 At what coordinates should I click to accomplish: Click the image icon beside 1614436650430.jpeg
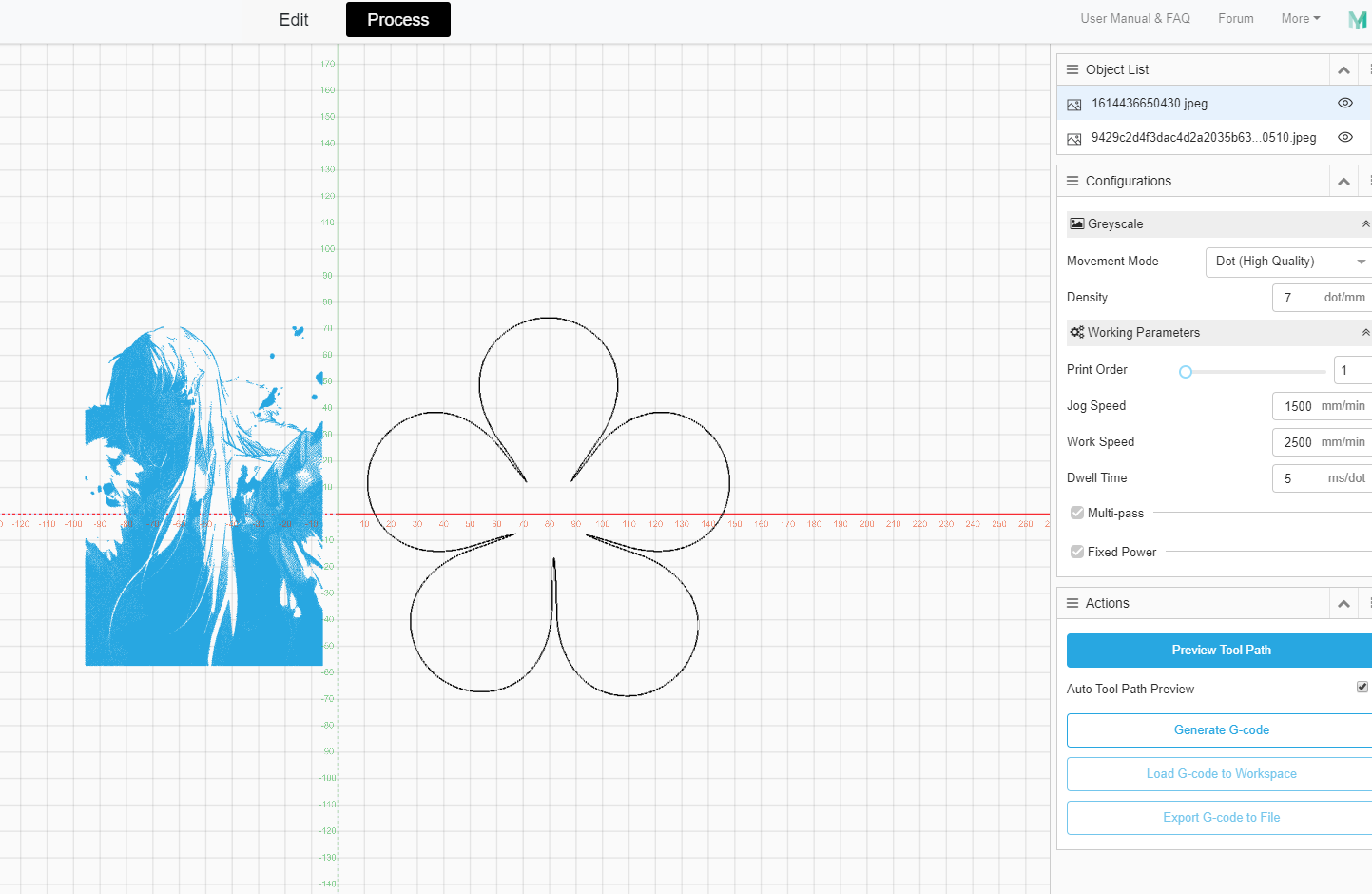coord(1074,105)
